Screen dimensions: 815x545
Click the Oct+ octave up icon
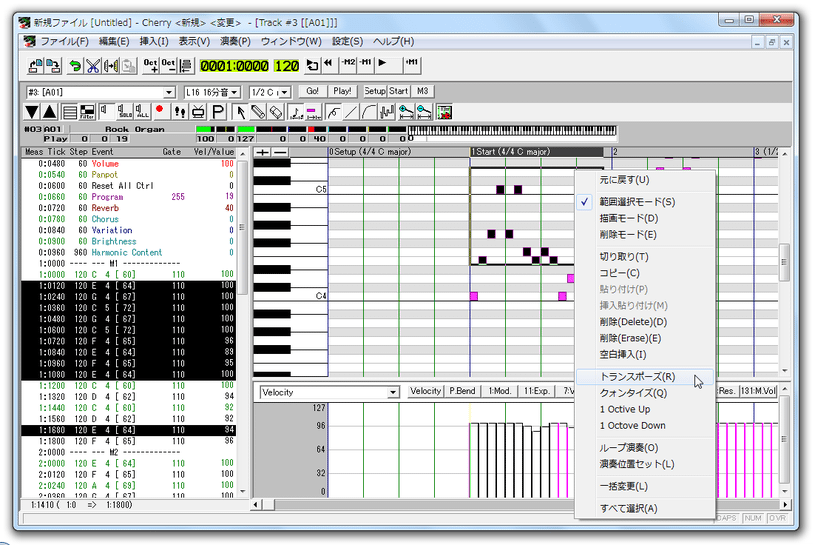151,65
